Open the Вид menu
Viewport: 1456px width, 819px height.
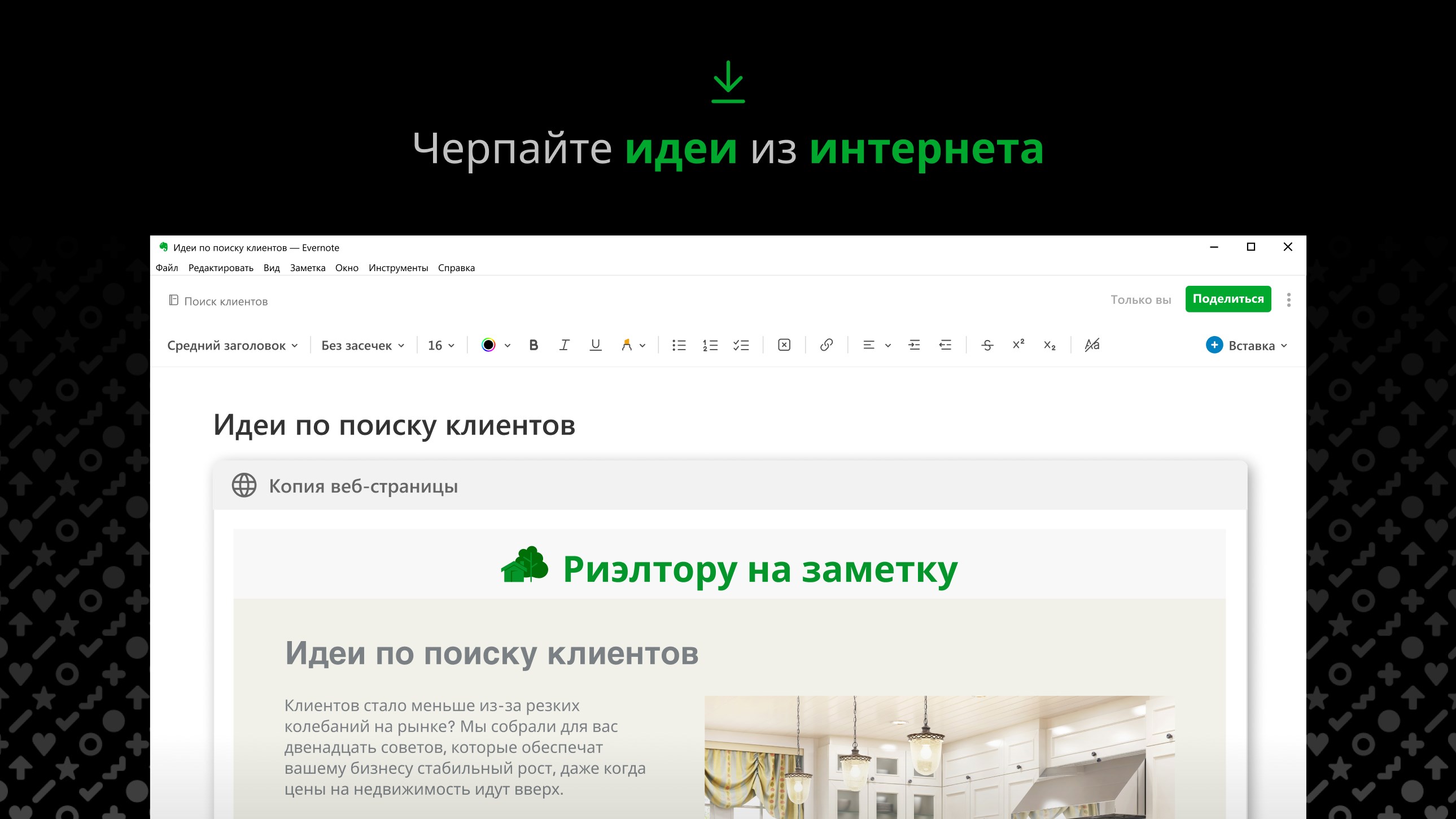272,268
